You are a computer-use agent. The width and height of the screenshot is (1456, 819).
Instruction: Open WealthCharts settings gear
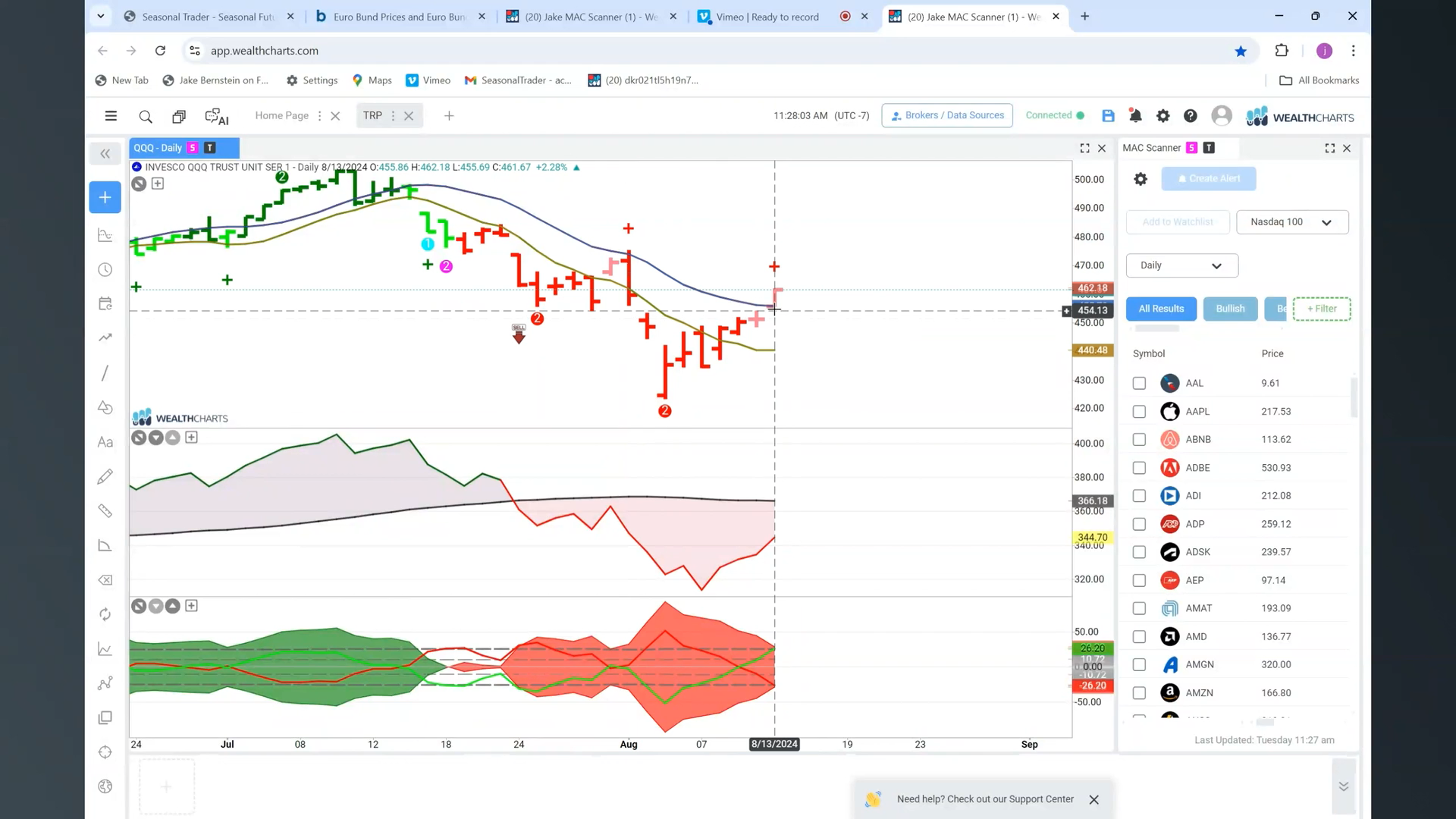click(x=1163, y=115)
